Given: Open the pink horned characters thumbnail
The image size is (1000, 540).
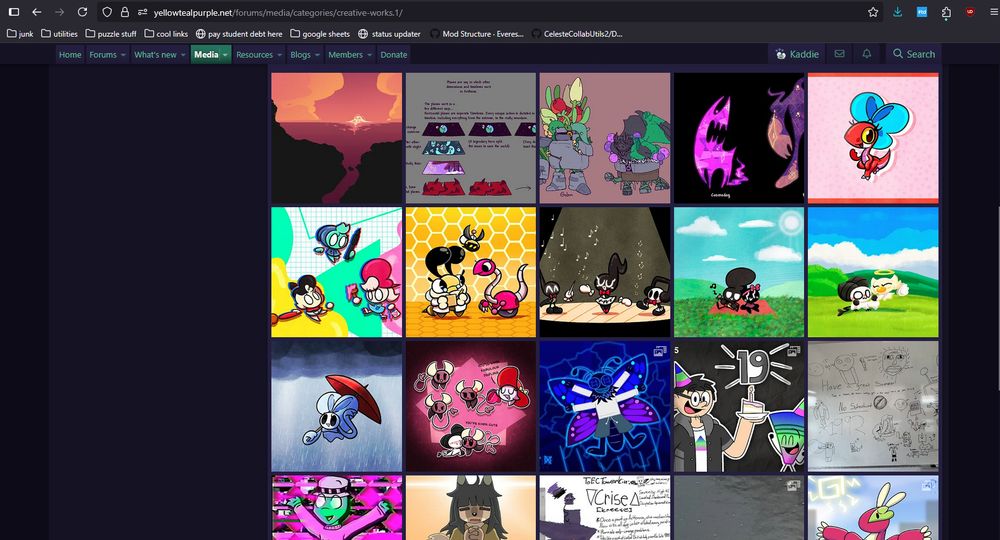Looking at the screenshot, I should 471,406.
